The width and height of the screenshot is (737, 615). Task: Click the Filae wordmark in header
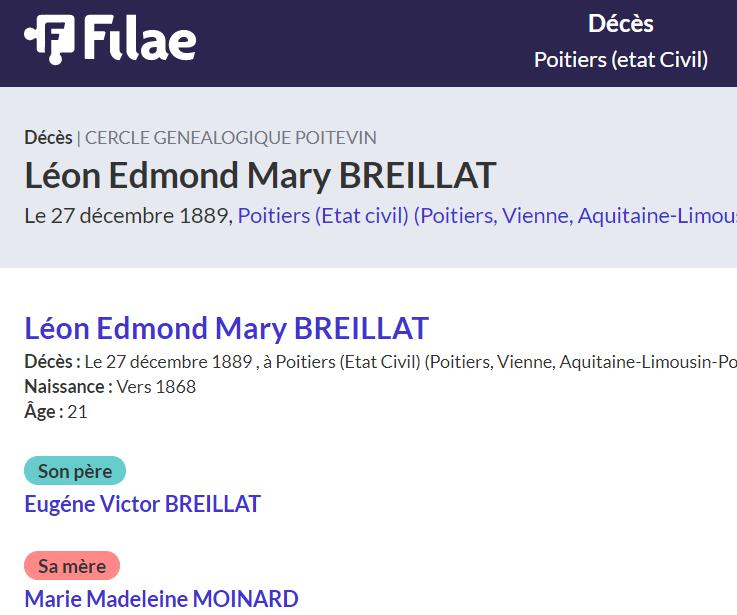click(140, 38)
